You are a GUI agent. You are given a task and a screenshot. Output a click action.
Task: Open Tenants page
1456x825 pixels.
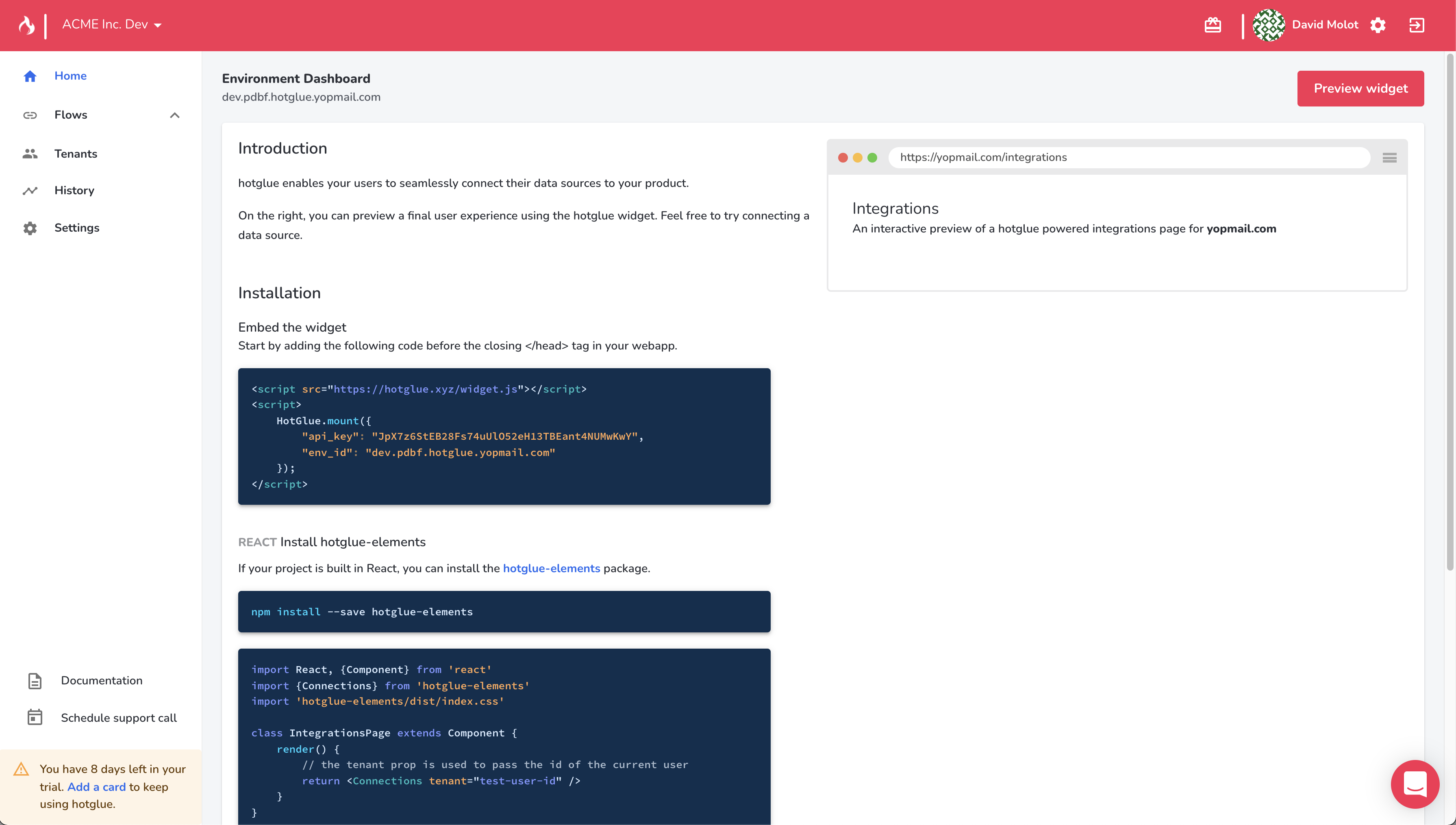76,154
